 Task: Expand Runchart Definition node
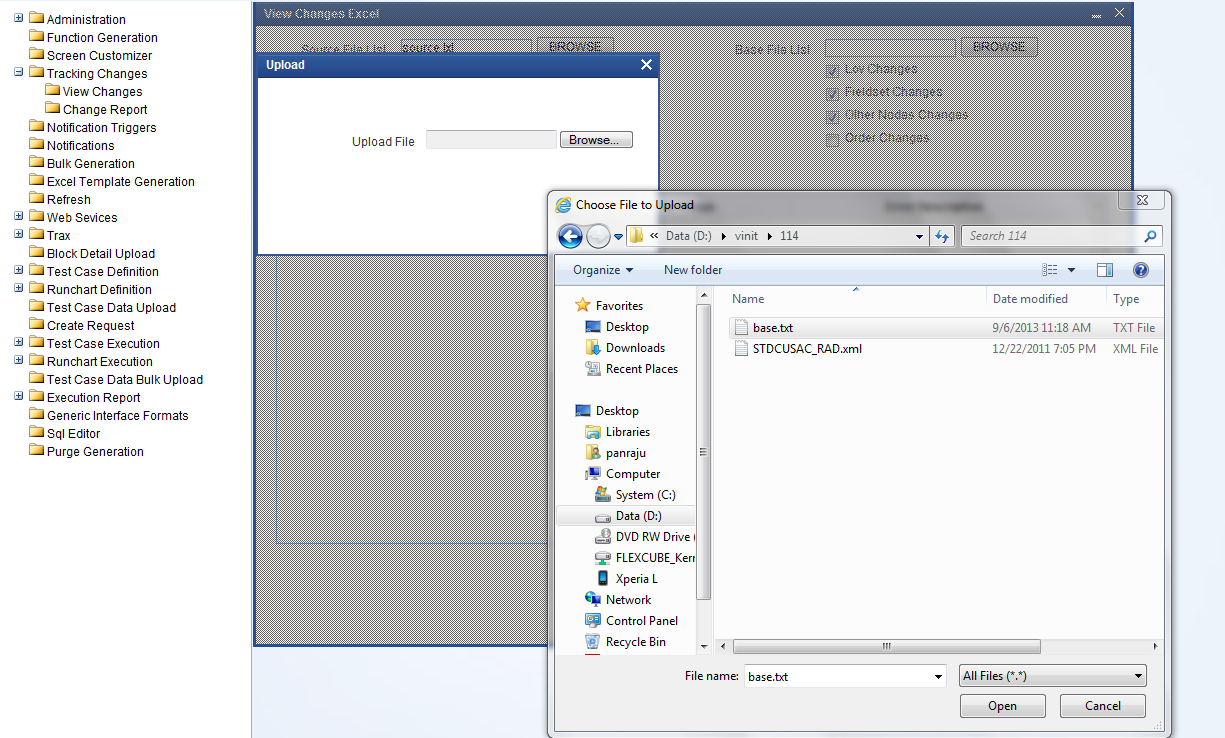coord(19,289)
